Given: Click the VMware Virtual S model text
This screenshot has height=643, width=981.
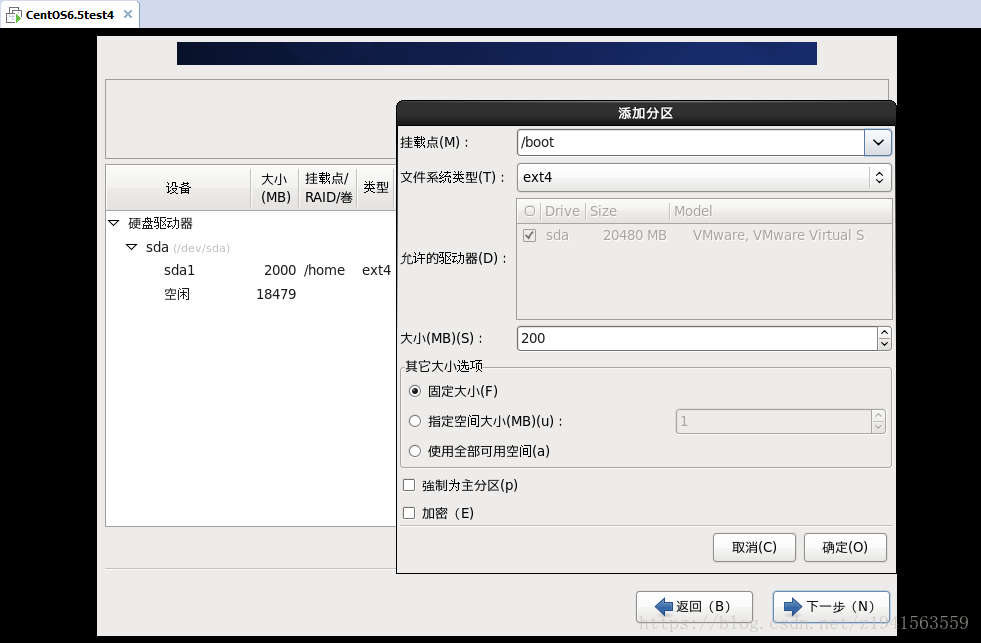Looking at the screenshot, I should pos(778,236).
